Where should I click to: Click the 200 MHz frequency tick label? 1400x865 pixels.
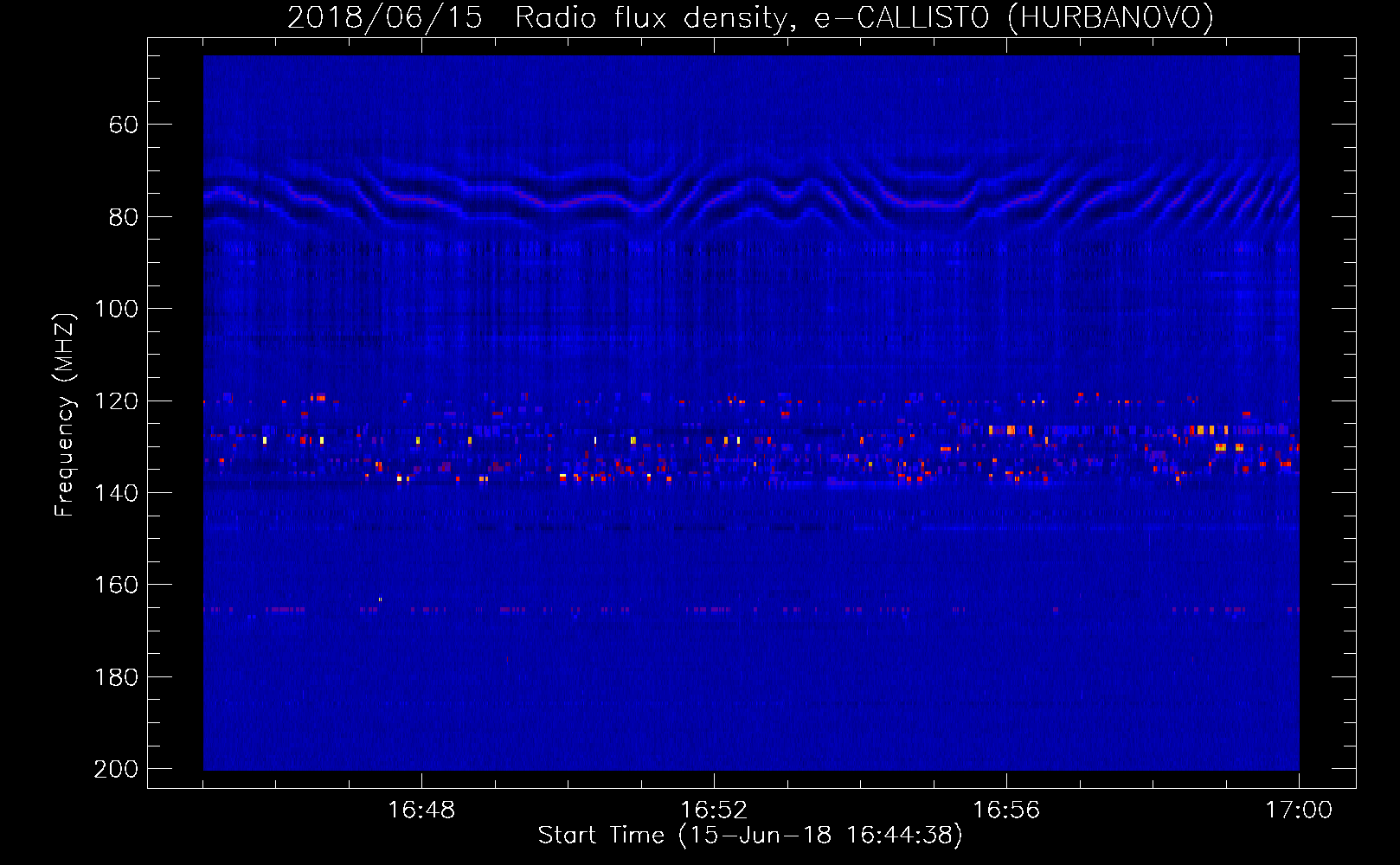116,769
